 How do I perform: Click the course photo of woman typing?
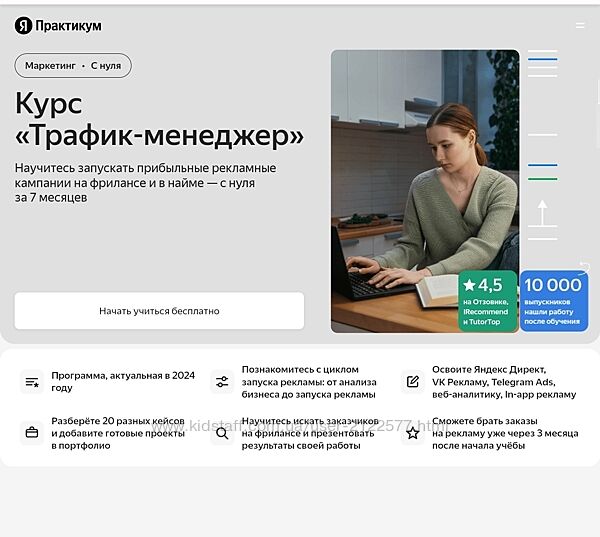pyautogui.click(x=425, y=191)
